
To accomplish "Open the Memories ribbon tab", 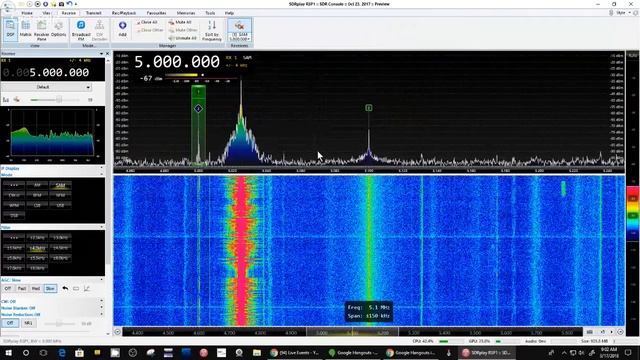I will [x=186, y=13].
